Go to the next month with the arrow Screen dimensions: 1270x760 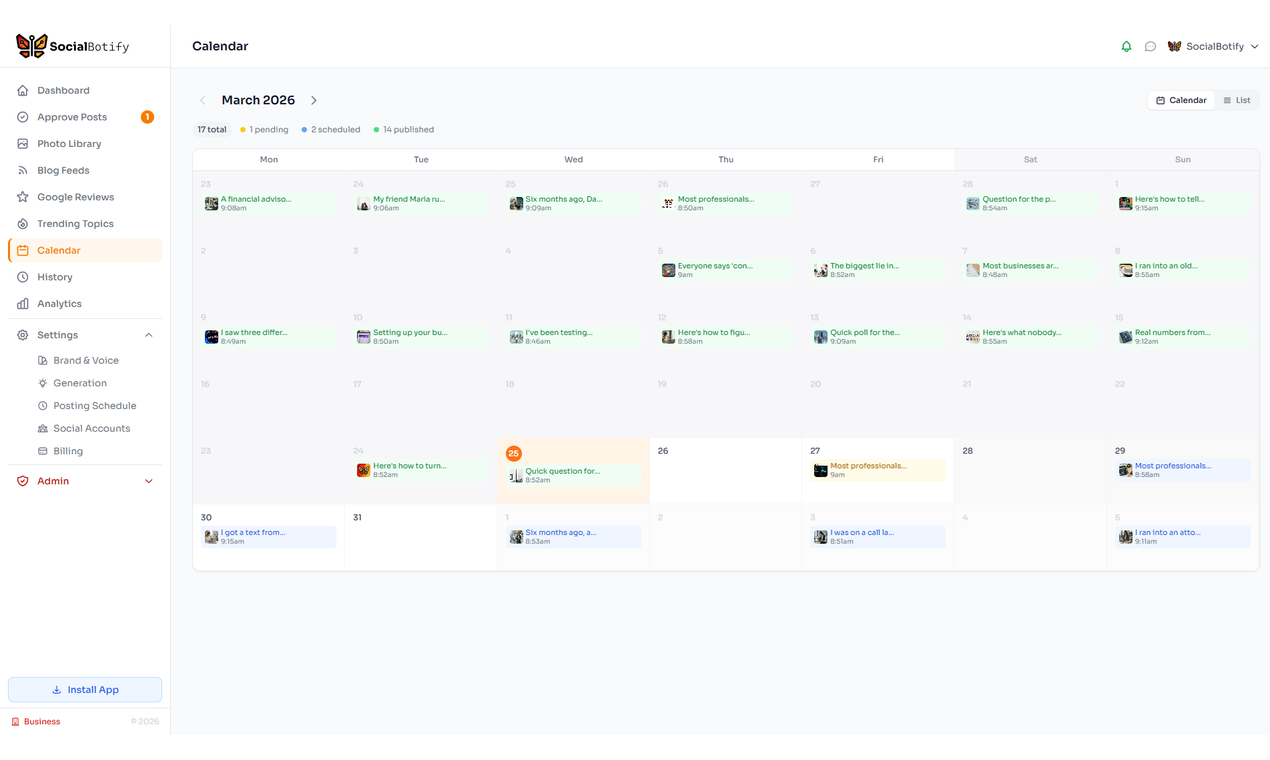point(314,100)
